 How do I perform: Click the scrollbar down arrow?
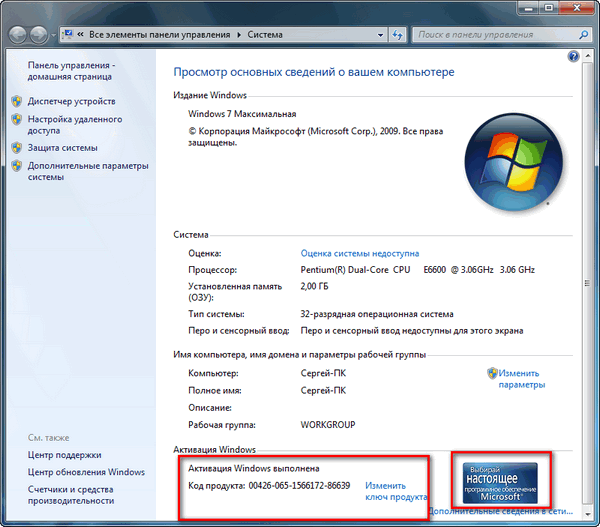(587, 515)
